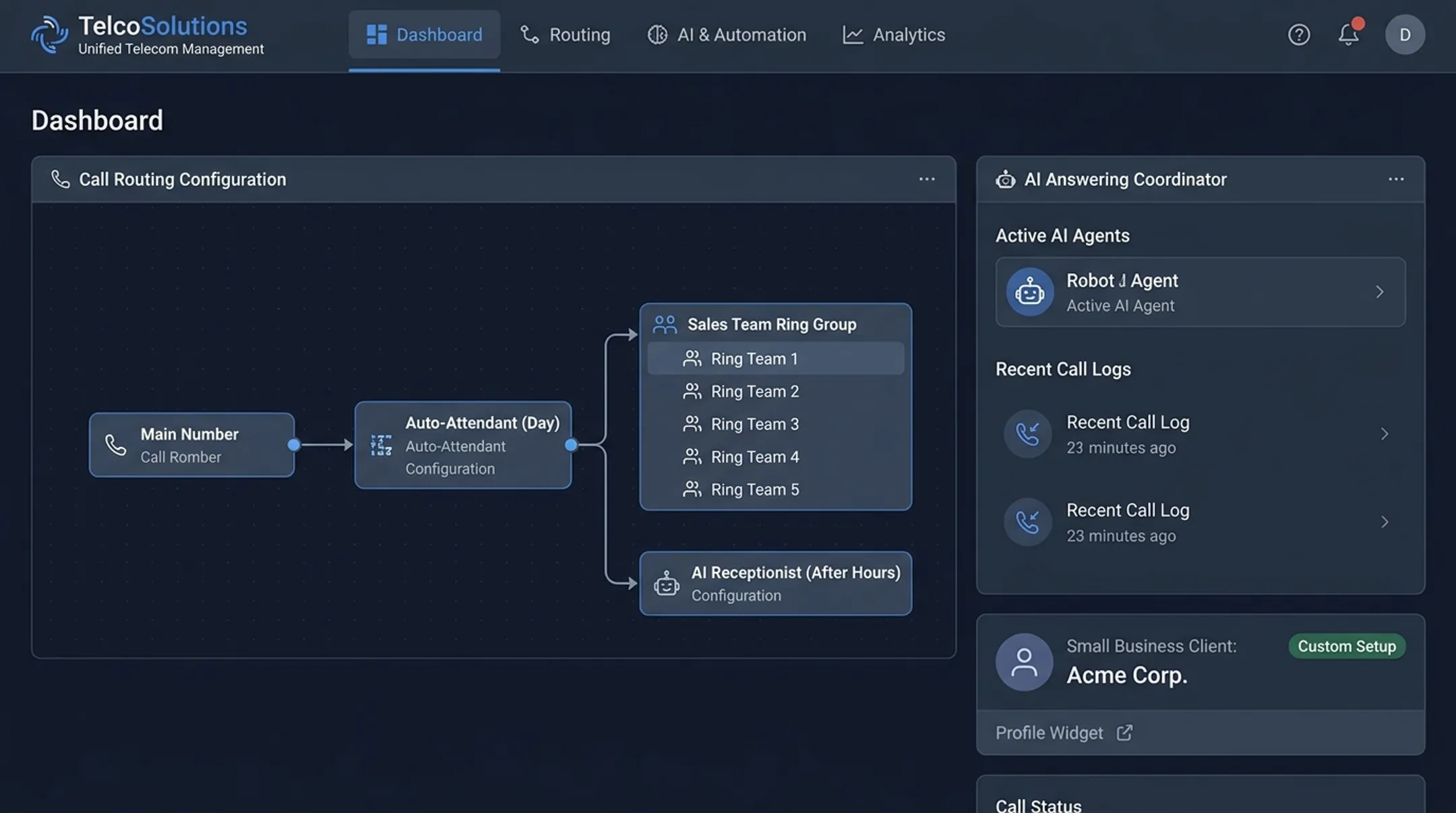Click the second Recent Call Log incoming call icon
Screen dimensions: 1456x813
(1027, 522)
